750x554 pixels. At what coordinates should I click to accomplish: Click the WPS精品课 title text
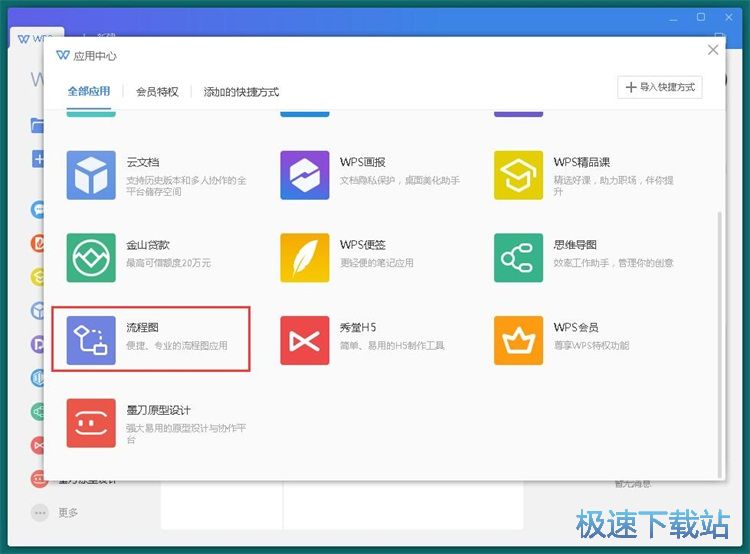(x=582, y=162)
